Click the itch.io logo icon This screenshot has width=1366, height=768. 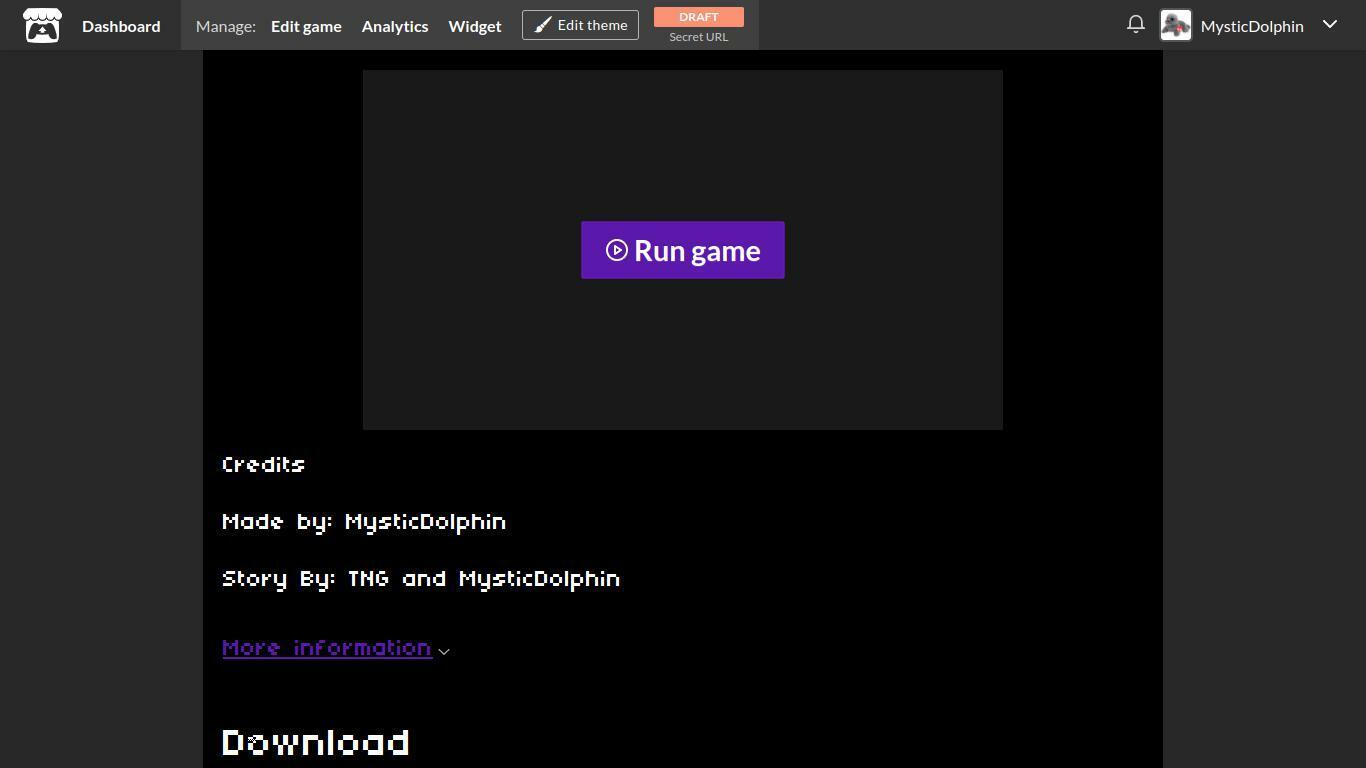coord(42,26)
